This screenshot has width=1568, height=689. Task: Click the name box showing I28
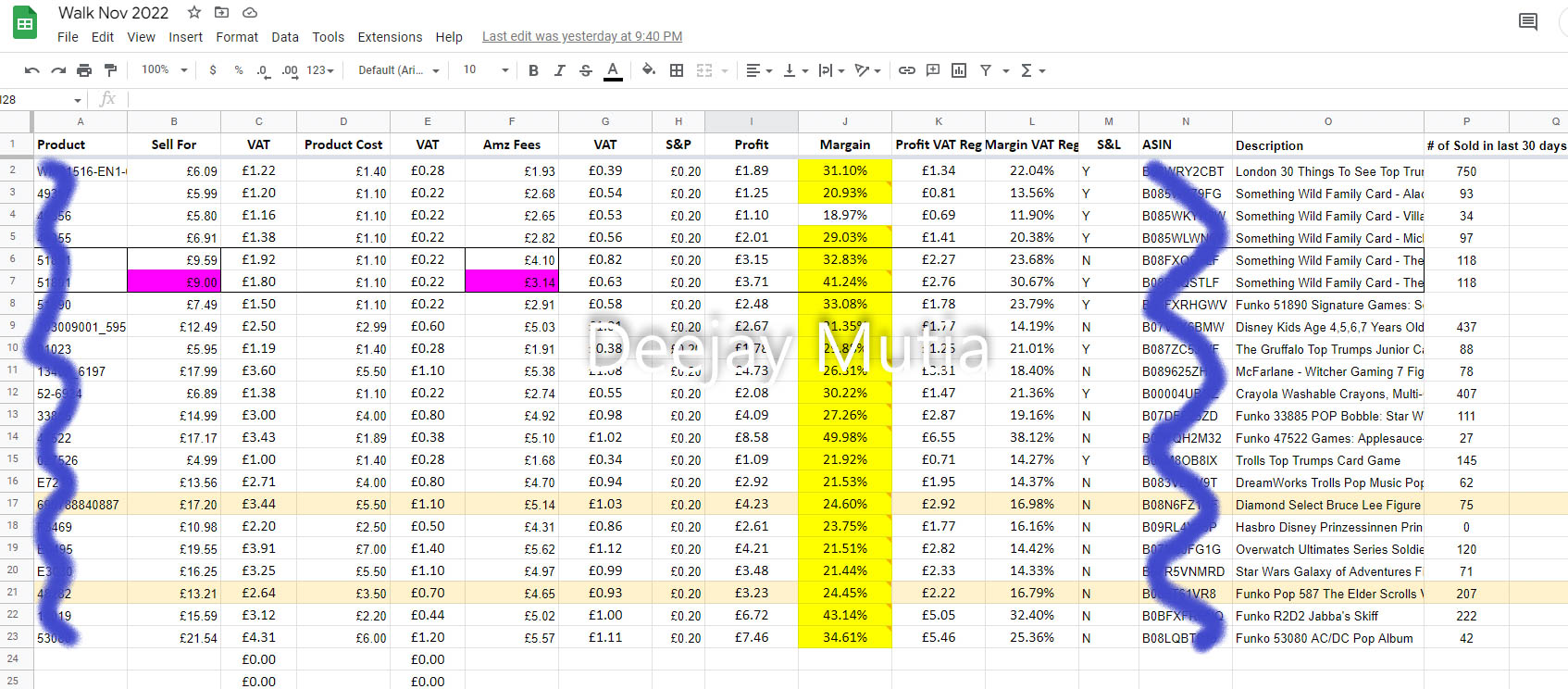[35, 100]
